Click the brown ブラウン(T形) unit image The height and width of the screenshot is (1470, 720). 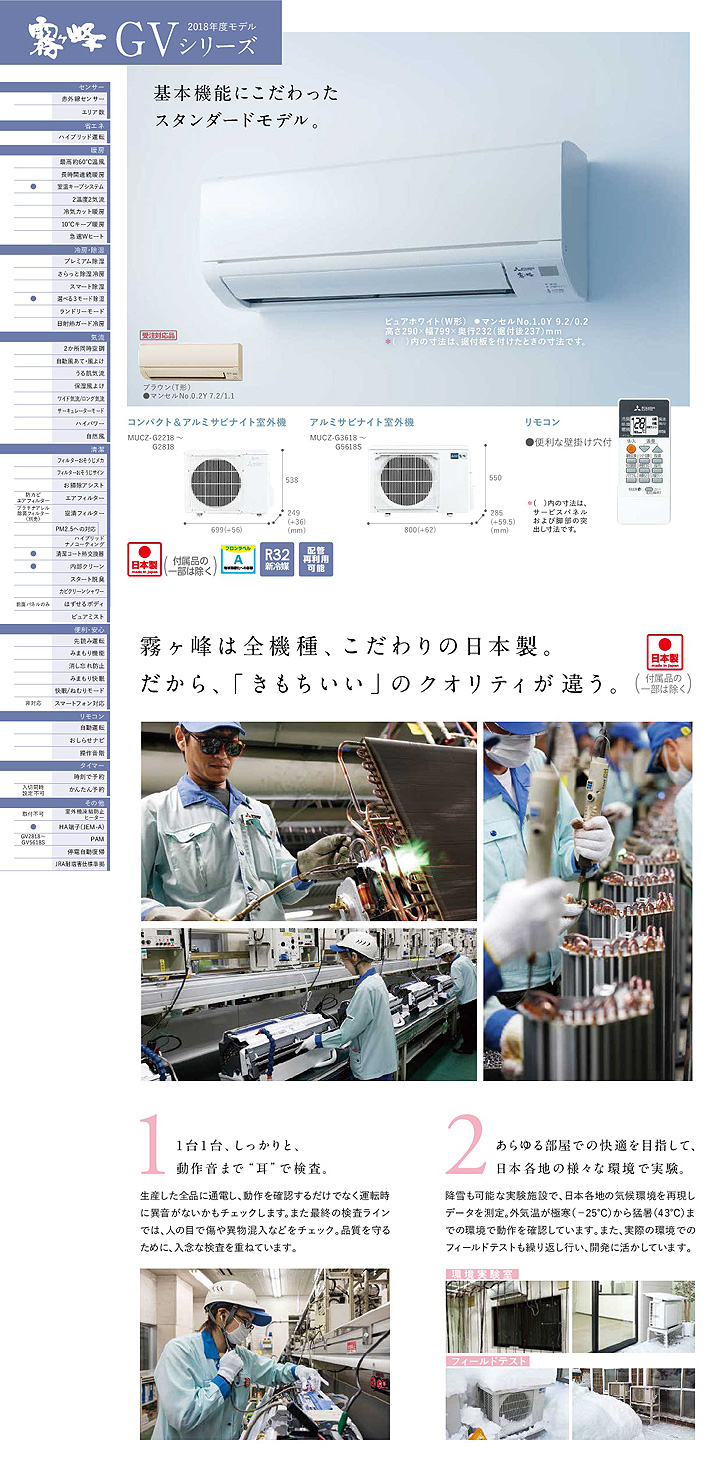[x=191, y=362]
